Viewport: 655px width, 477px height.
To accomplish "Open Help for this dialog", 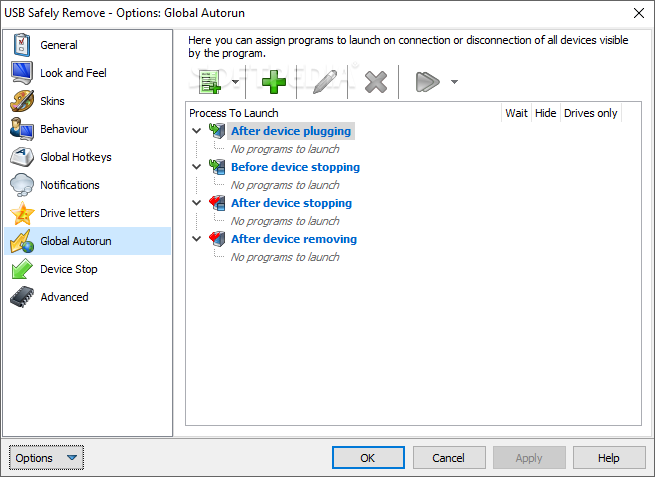I will click(x=609, y=458).
